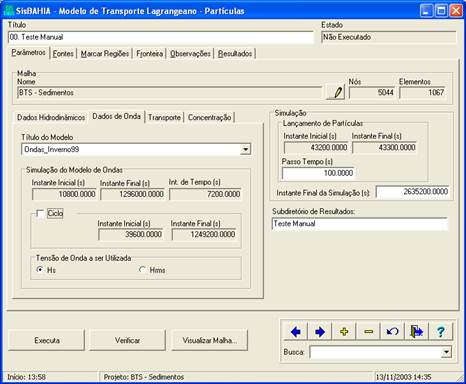The height and width of the screenshot is (384, 466).
Task: Open the Título do Modelo dropdown
Action: click(245, 149)
